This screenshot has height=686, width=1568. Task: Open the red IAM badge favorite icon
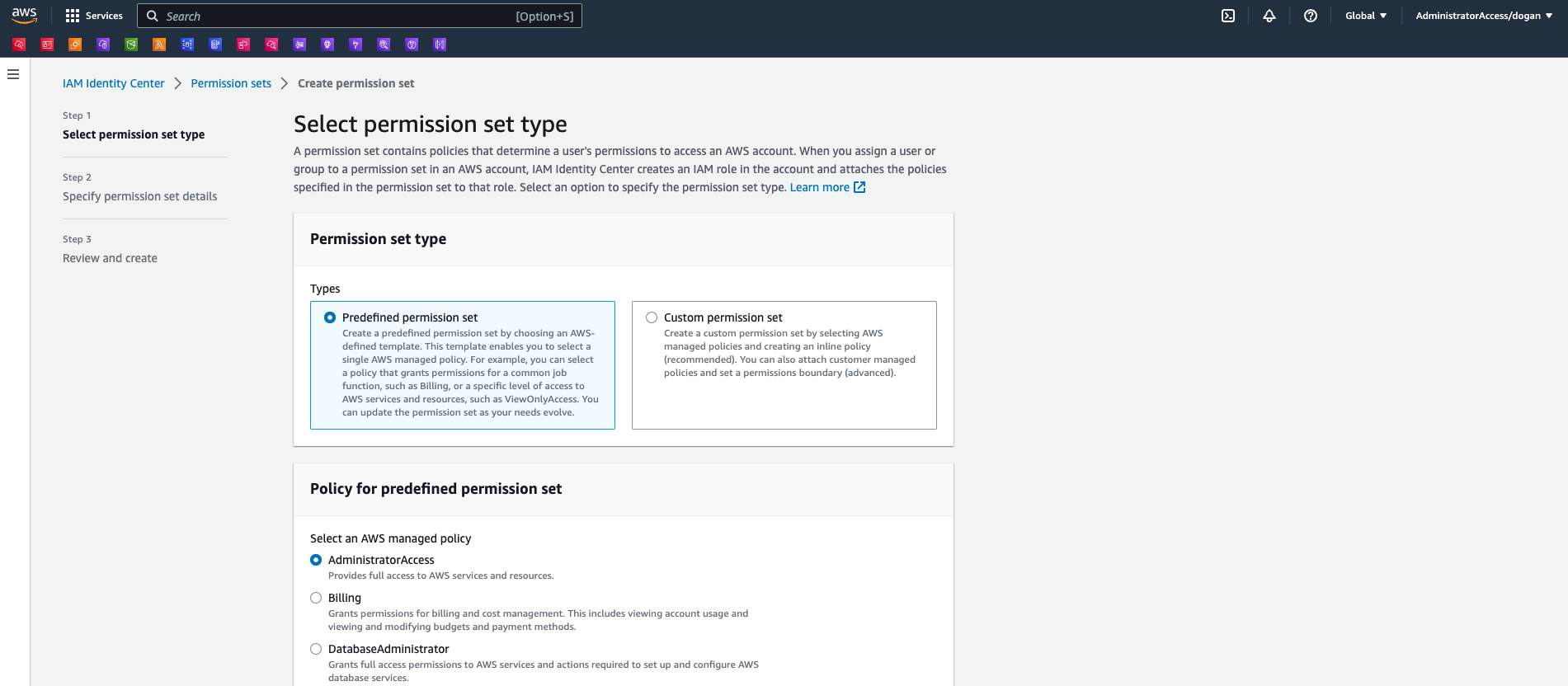click(47, 45)
